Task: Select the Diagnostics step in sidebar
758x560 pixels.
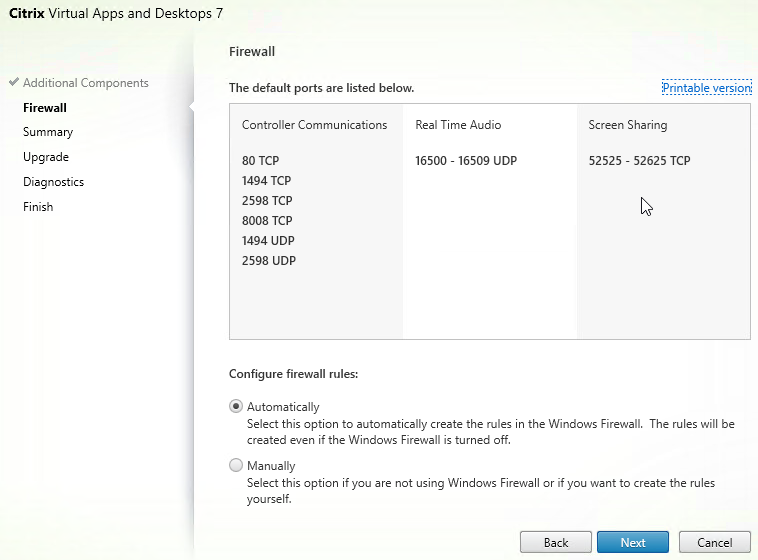Action: (x=54, y=182)
